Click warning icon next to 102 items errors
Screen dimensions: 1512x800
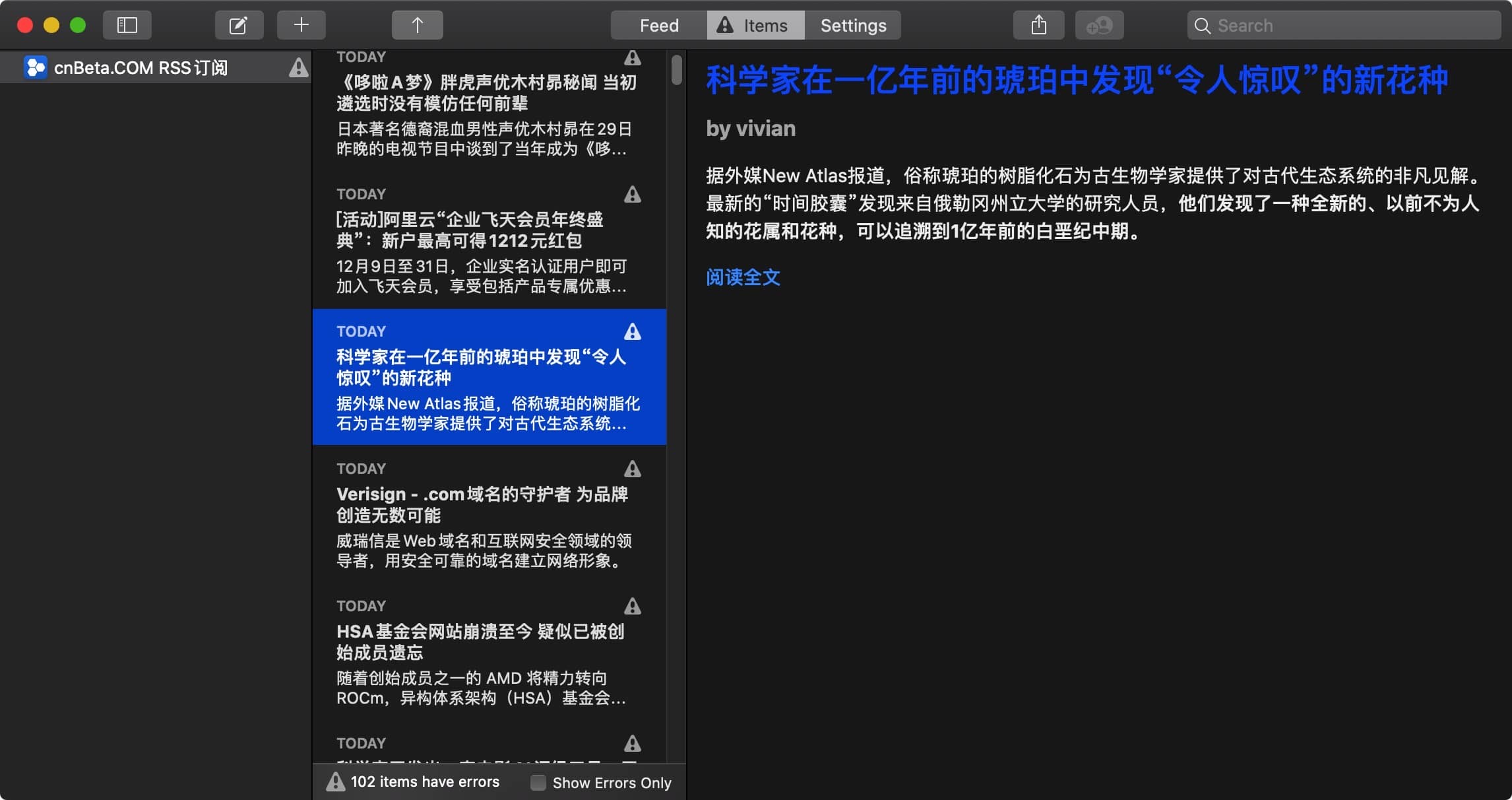(336, 782)
